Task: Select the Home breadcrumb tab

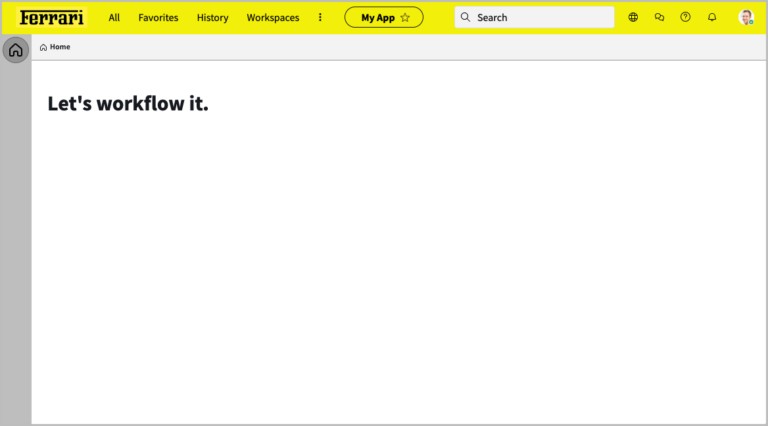Action: tap(55, 47)
